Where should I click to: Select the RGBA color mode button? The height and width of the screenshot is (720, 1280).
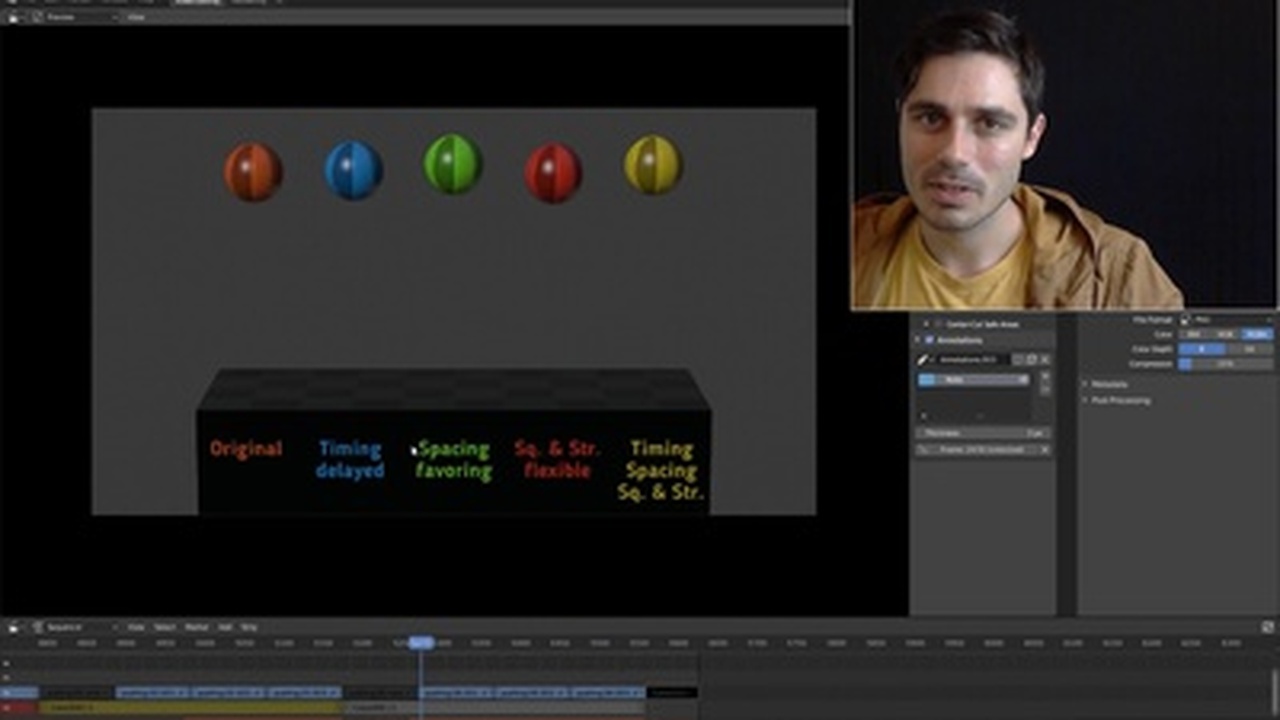tap(1255, 334)
